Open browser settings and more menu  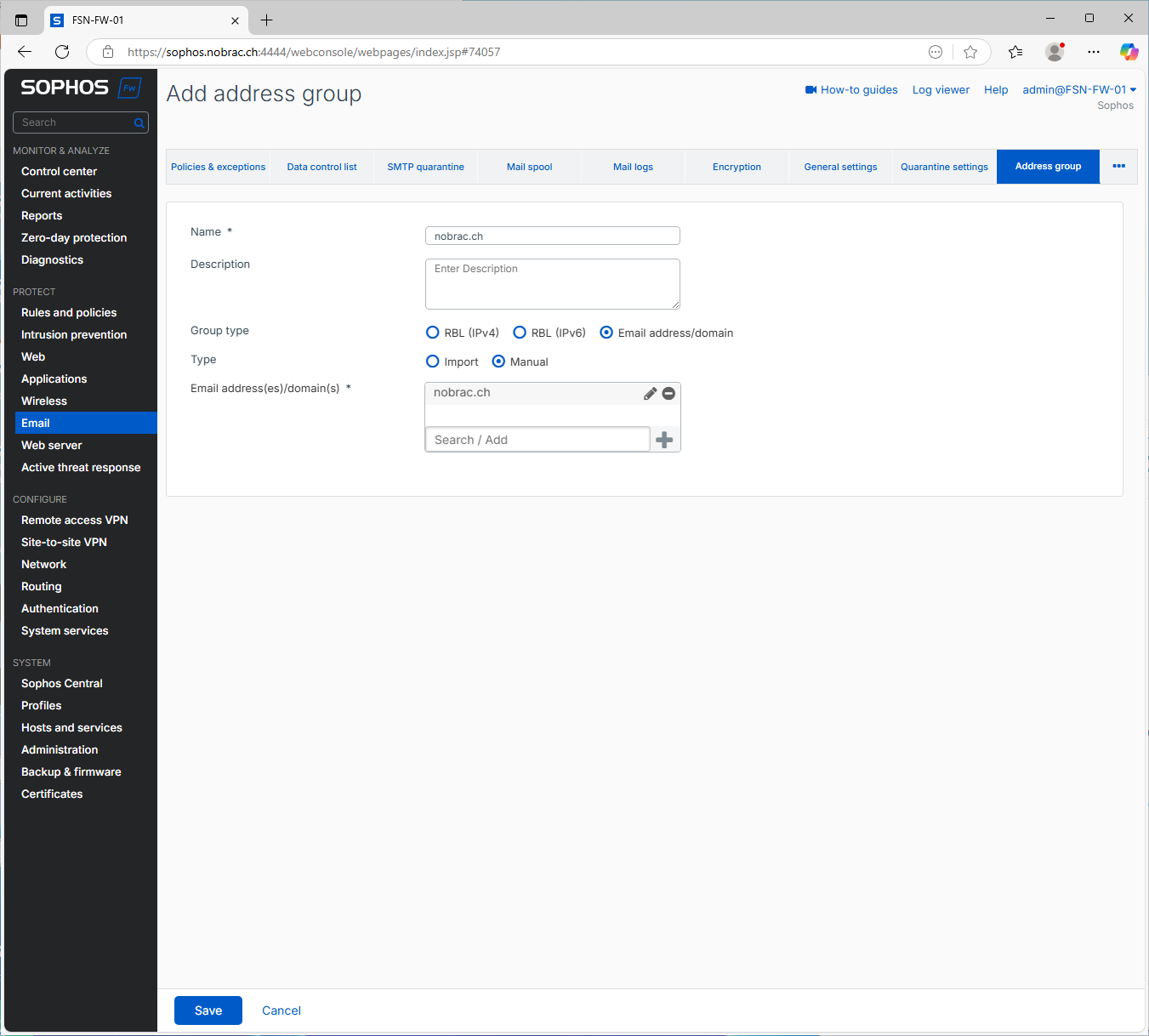[1094, 52]
